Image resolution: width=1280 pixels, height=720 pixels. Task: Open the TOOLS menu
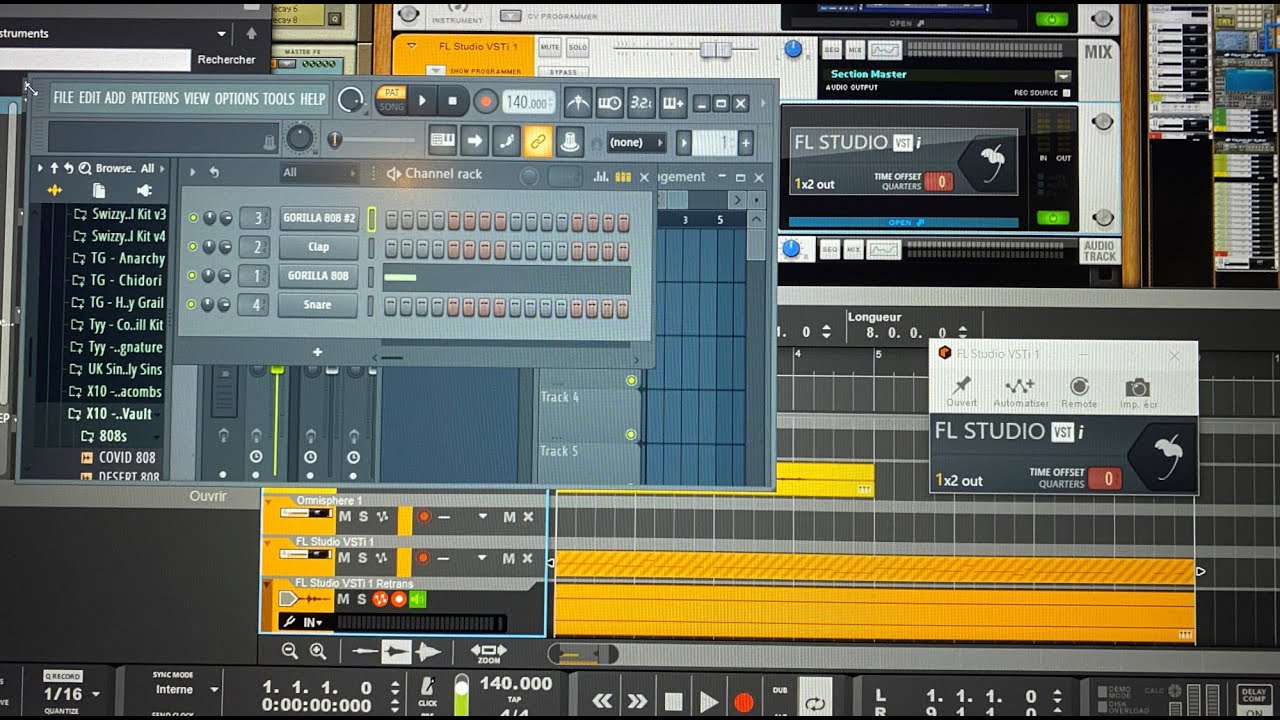(x=279, y=98)
